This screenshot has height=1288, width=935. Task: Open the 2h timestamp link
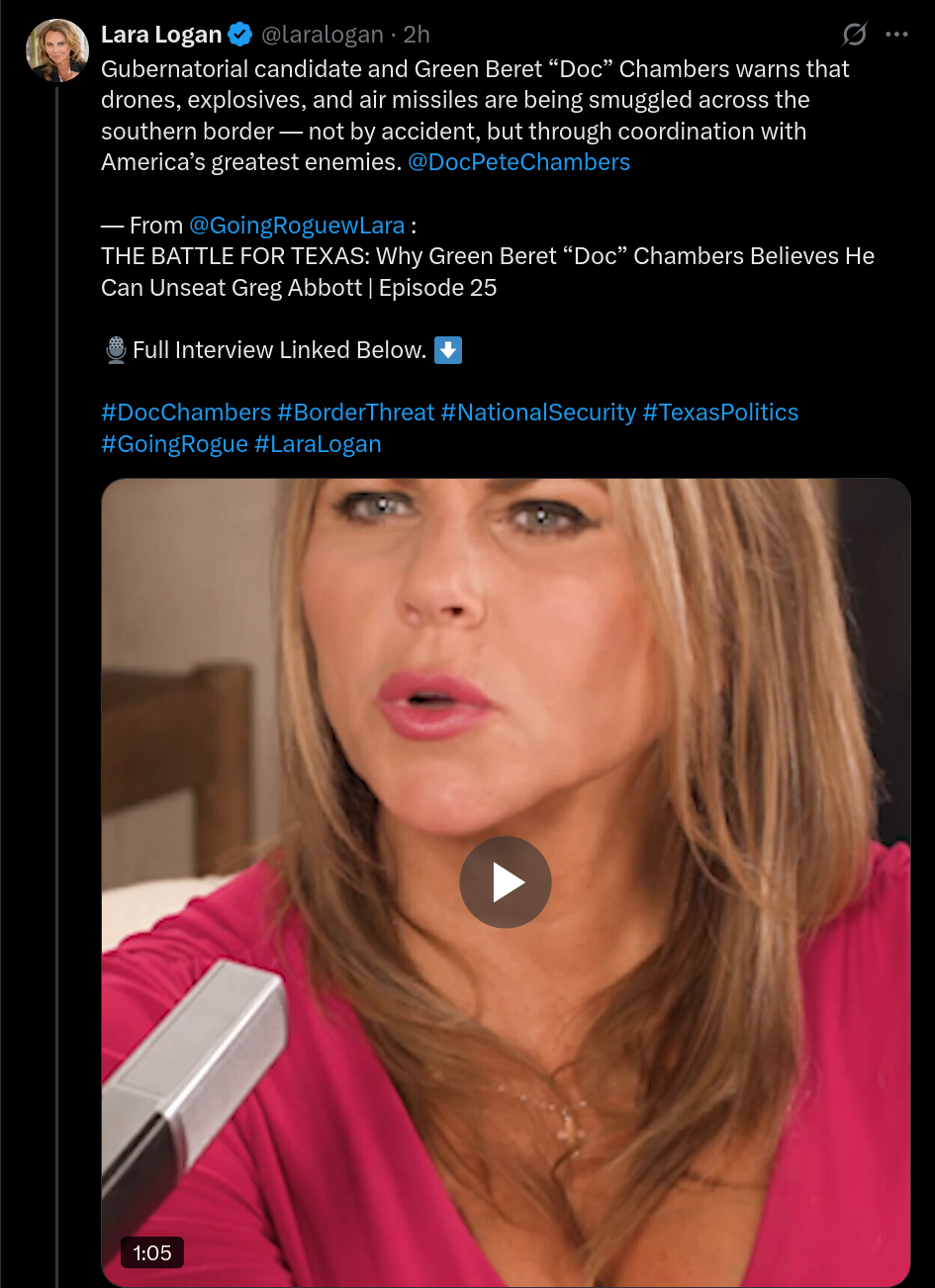point(417,35)
